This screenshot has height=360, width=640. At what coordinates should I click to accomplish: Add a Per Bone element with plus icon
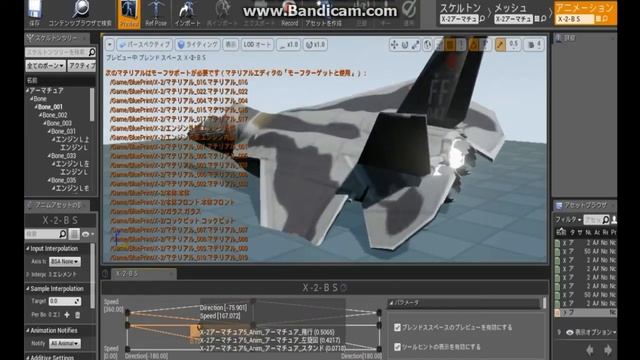[67, 315]
